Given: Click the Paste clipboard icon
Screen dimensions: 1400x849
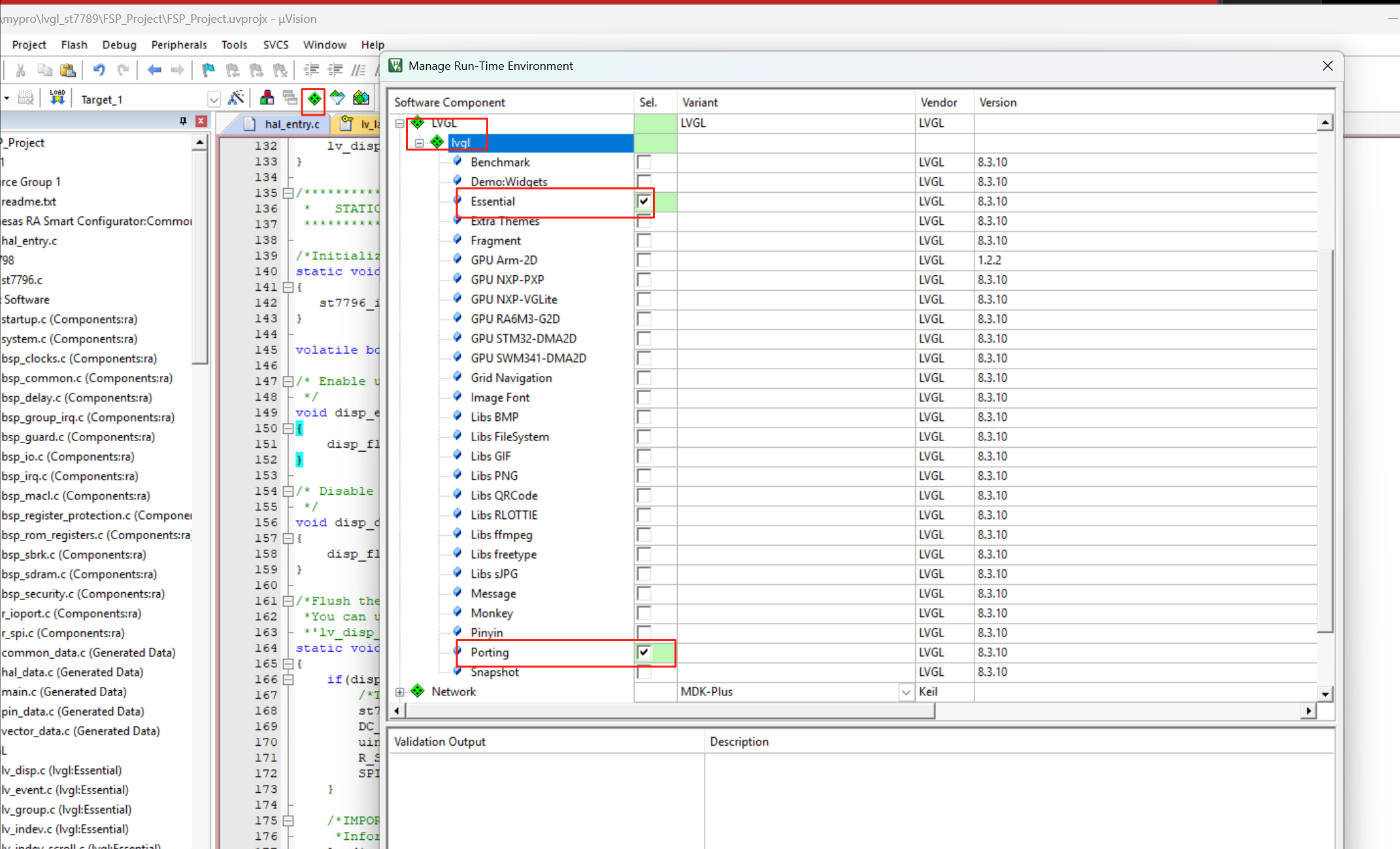Looking at the screenshot, I should tap(68, 70).
